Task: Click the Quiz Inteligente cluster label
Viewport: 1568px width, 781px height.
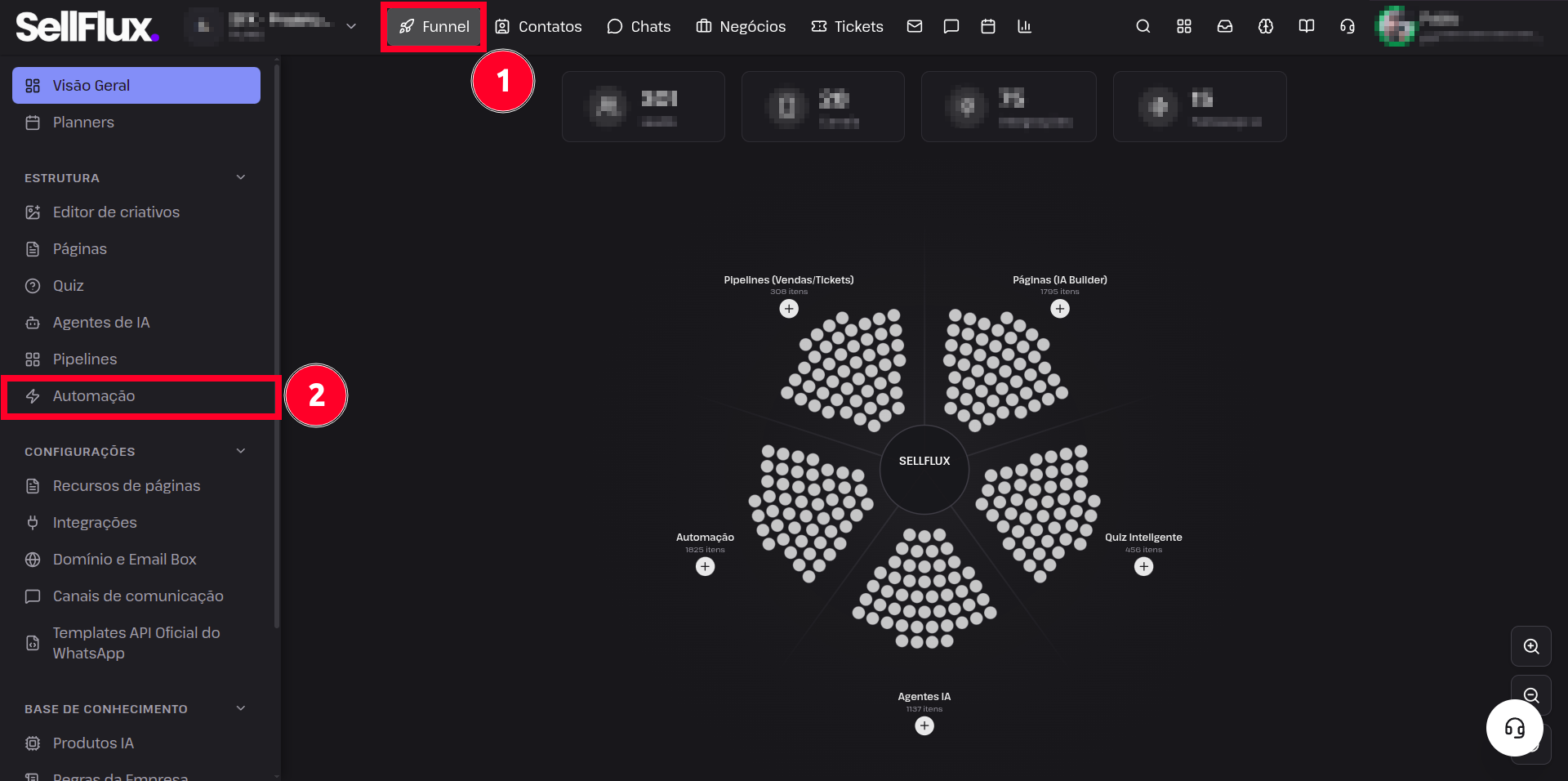Action: [x=1143, y=538]
